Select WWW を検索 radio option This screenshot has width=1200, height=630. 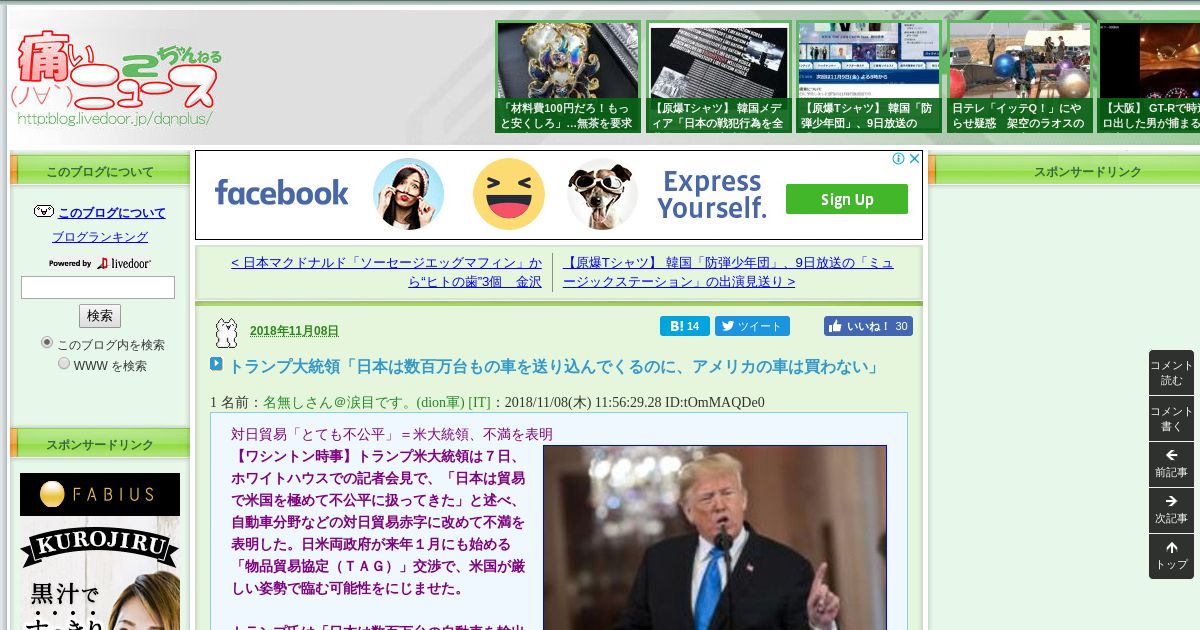(64, 364)
